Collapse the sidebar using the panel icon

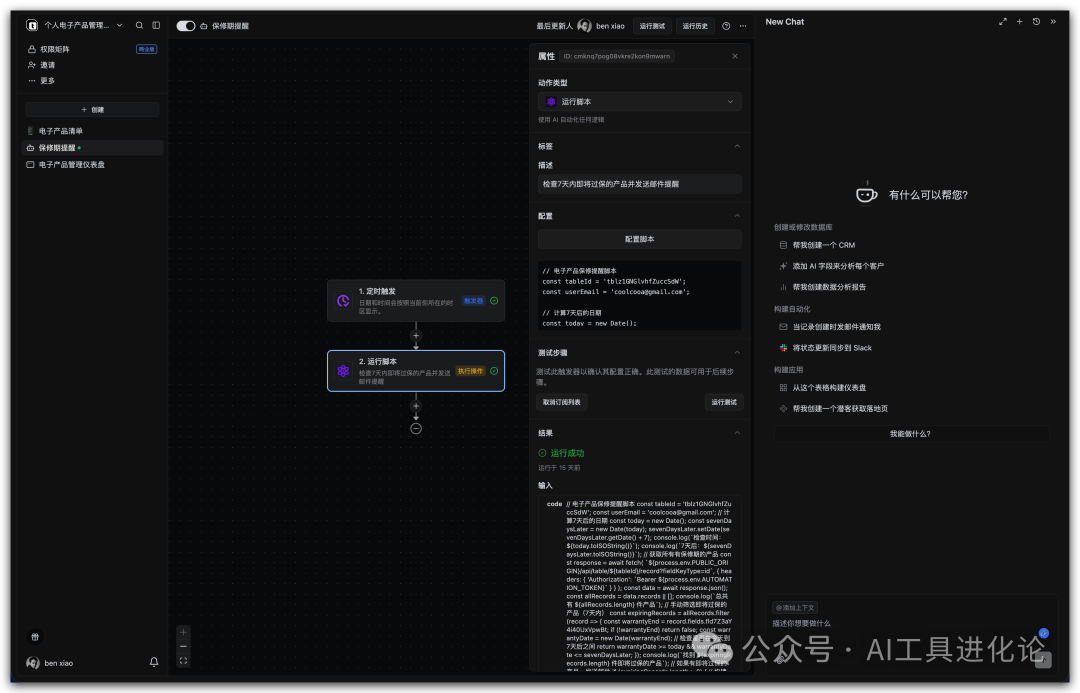[x=156, y=25]
